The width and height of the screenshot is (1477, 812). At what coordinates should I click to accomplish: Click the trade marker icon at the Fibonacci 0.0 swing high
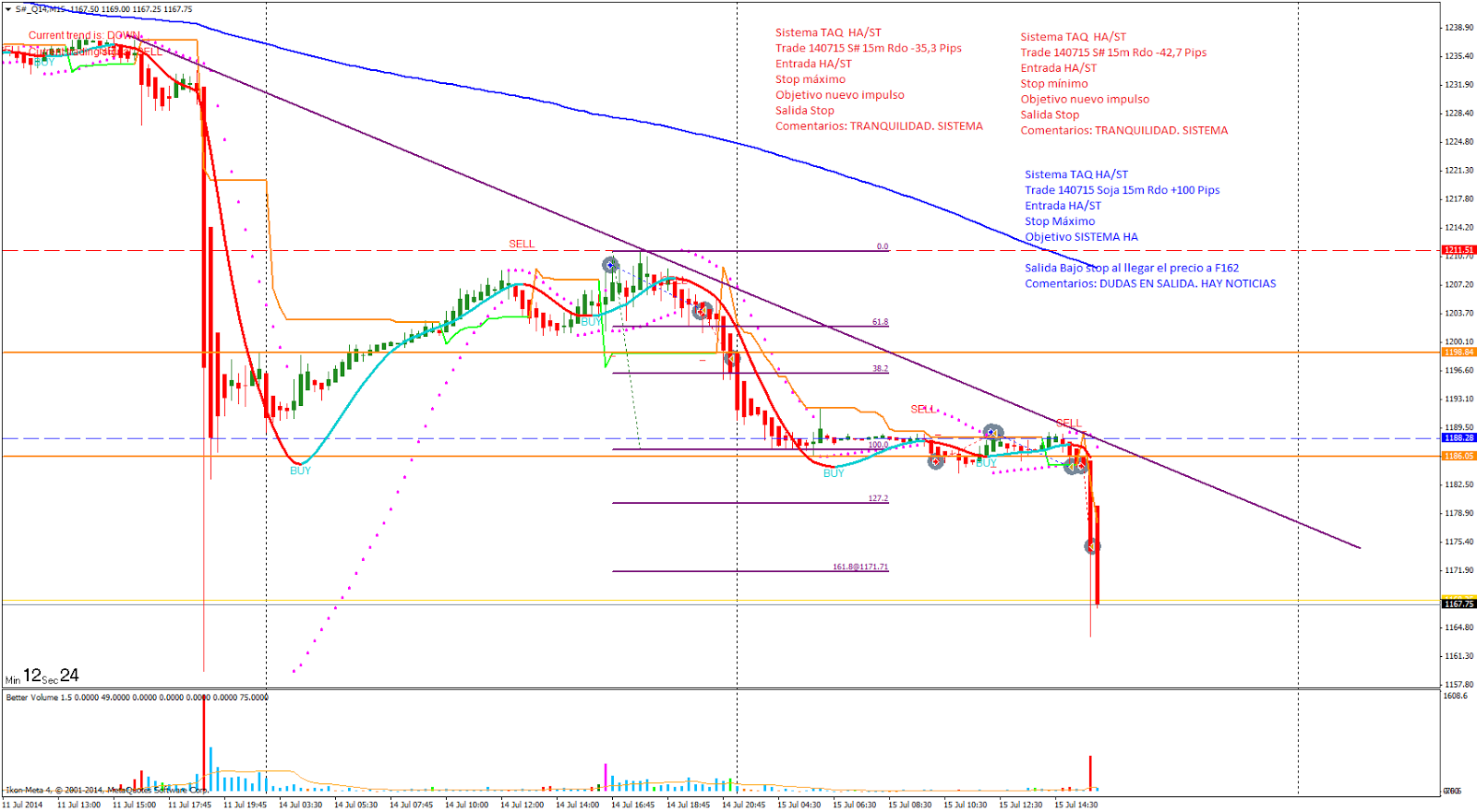(x=610, y=265)
